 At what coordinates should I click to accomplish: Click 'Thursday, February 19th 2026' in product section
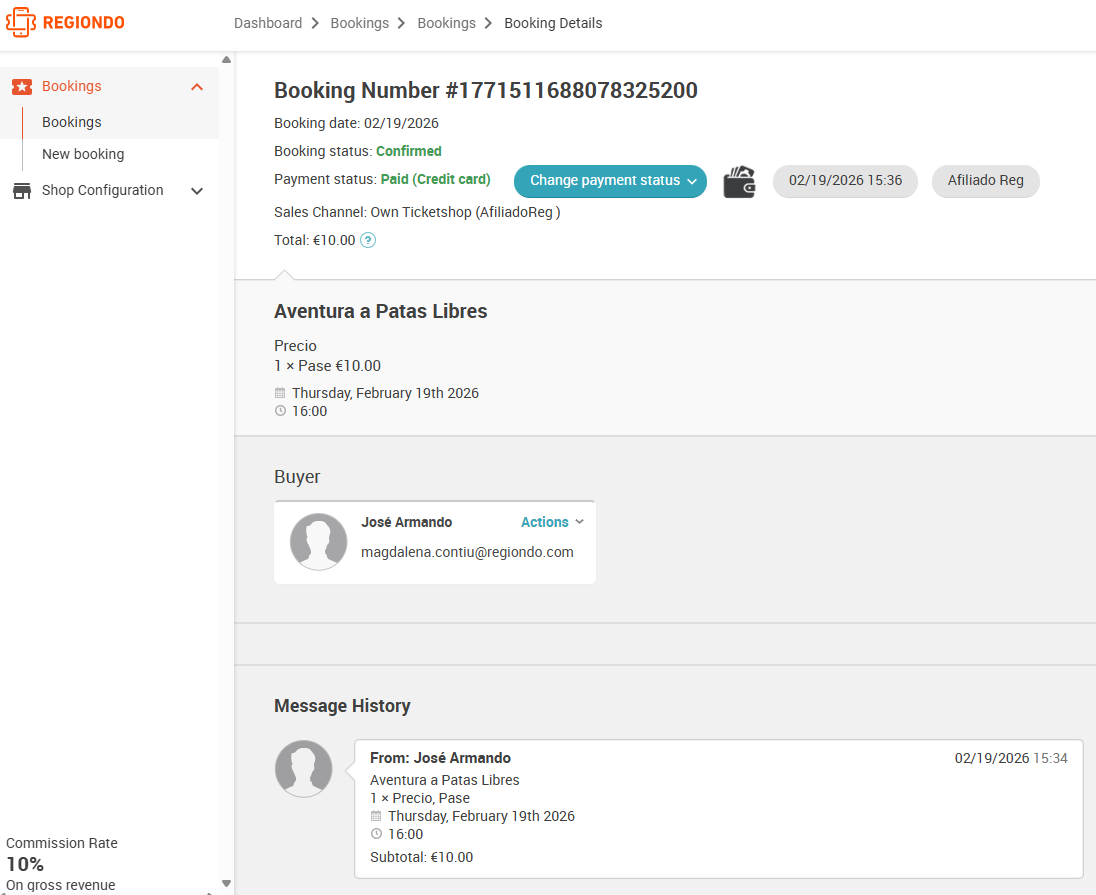[385, 393]
